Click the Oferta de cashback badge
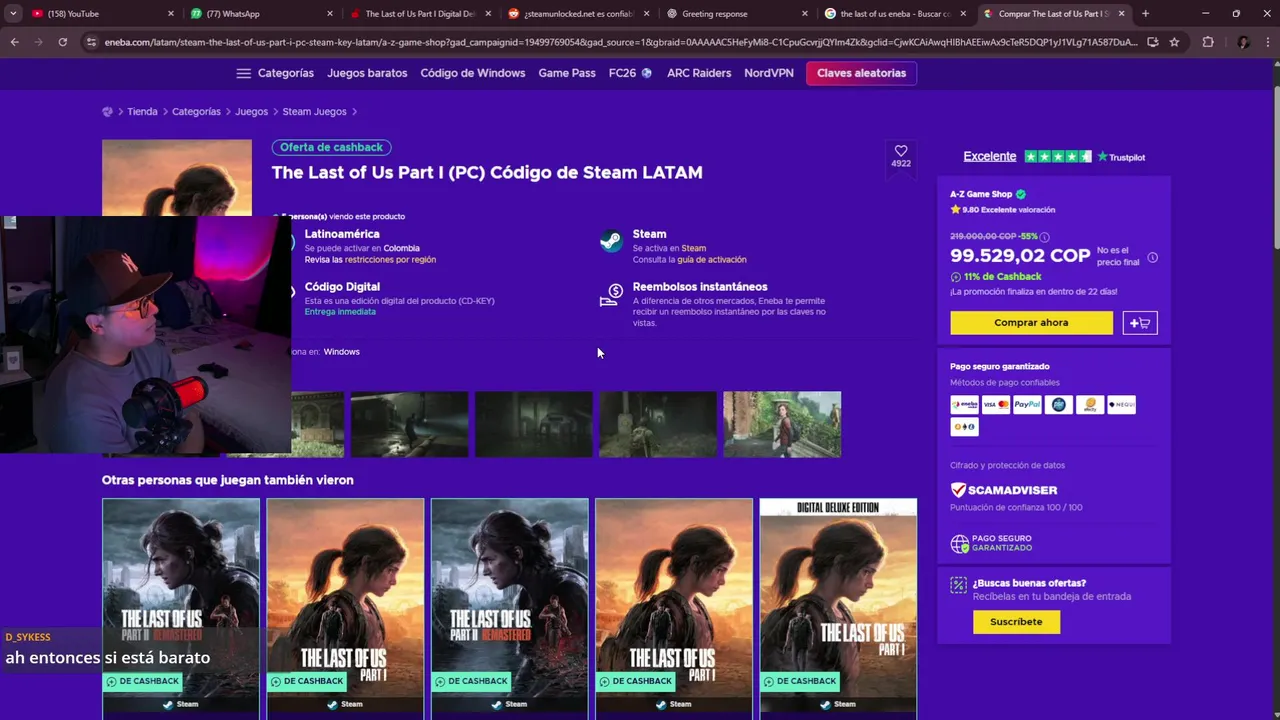Image resolution: width=1280 pixels, height=720 pixels. pos(331,147)
